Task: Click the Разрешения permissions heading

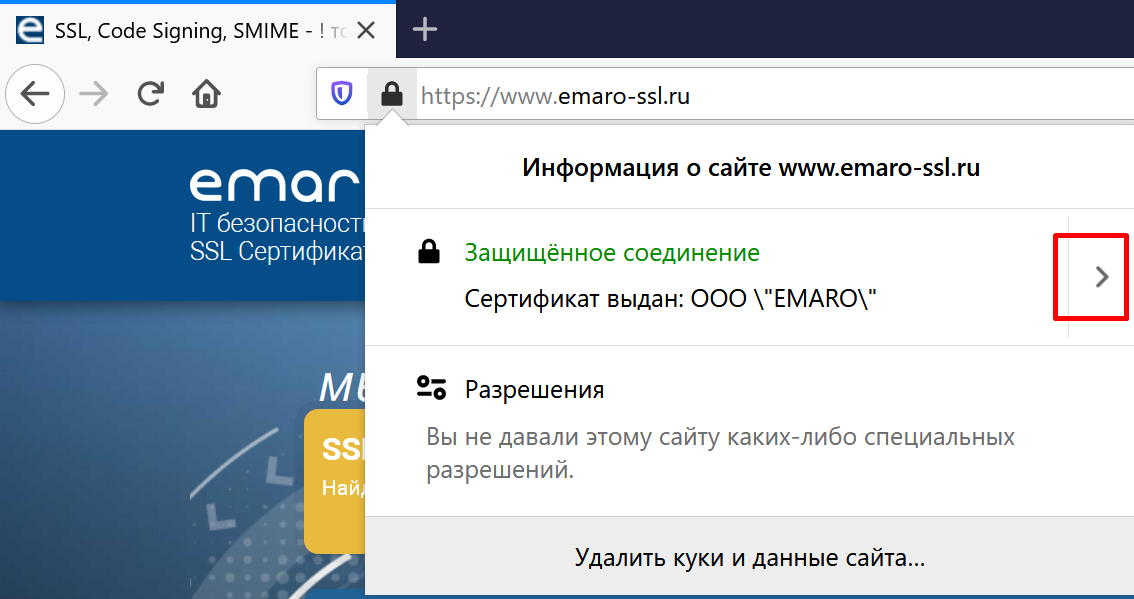Action: tap(534, 389)
